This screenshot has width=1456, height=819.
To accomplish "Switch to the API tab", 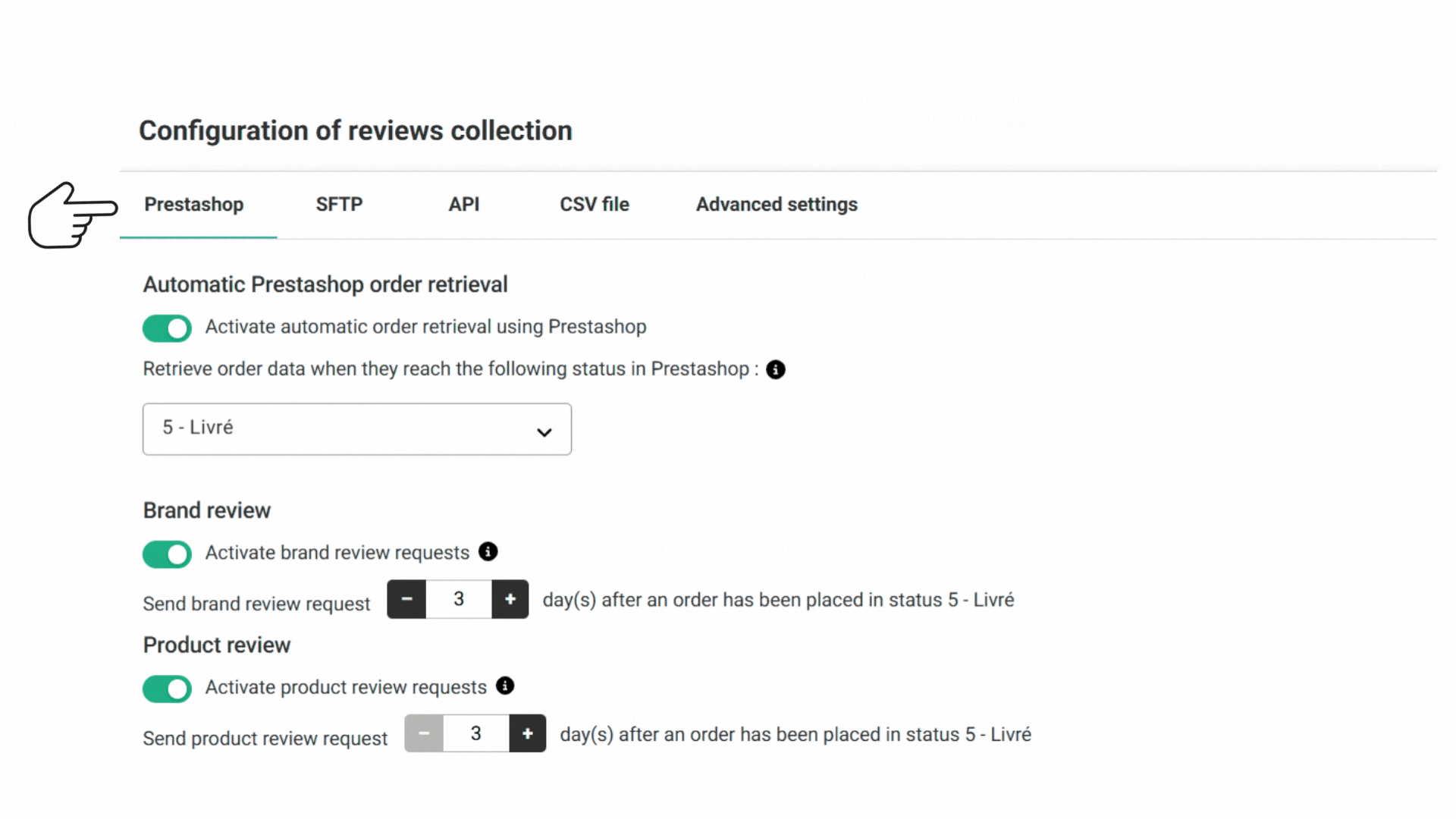I will (464, 205).
